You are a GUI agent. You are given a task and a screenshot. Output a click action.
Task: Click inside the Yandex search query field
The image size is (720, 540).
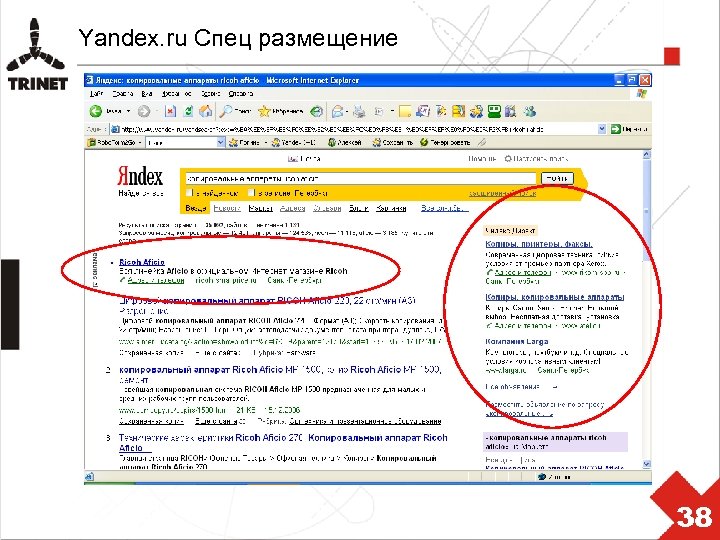(x=360, y=178)
